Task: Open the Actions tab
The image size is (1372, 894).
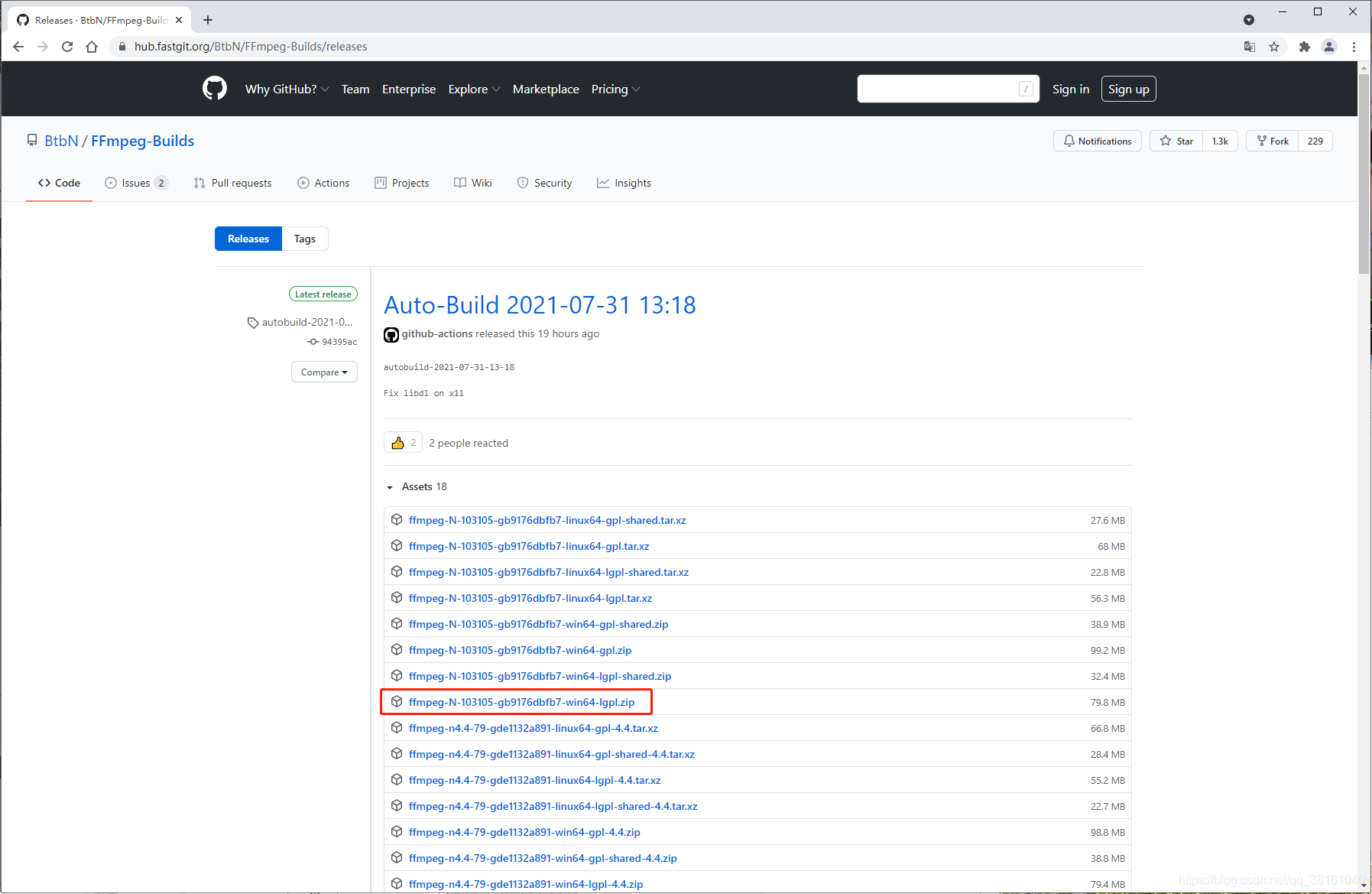Action: coord(323,183)
